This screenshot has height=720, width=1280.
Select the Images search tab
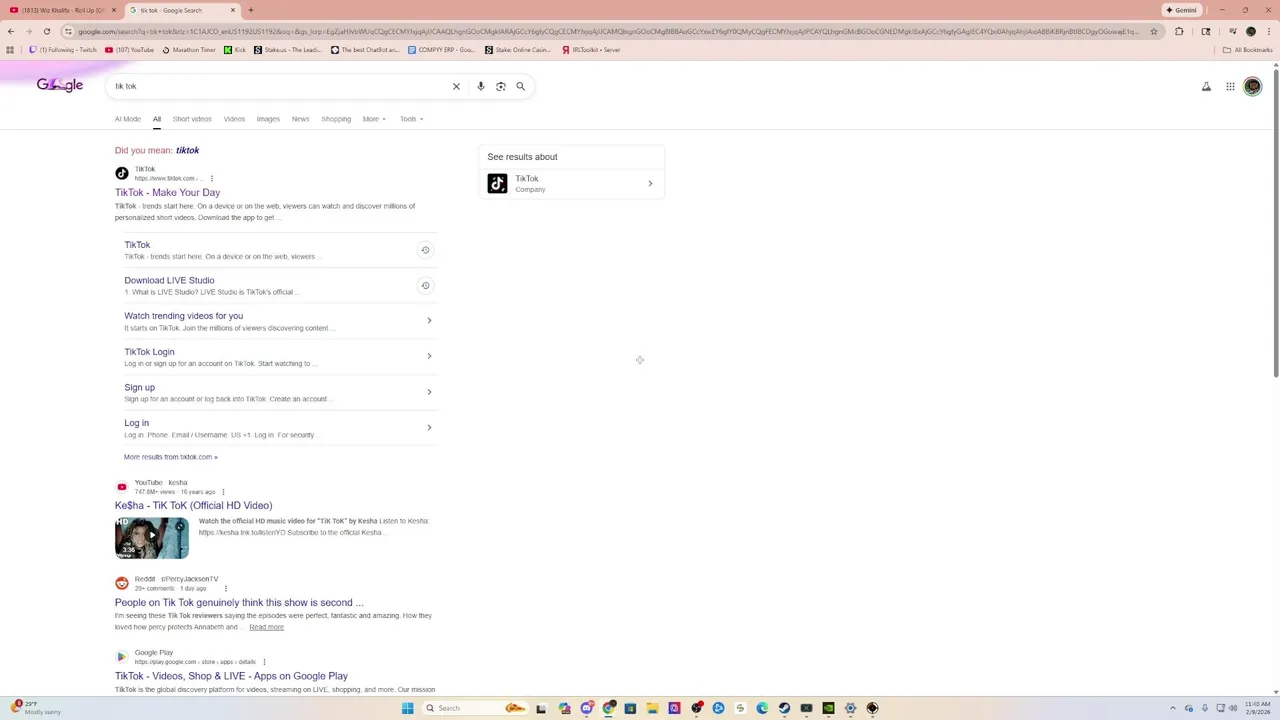tap(268, 119)
